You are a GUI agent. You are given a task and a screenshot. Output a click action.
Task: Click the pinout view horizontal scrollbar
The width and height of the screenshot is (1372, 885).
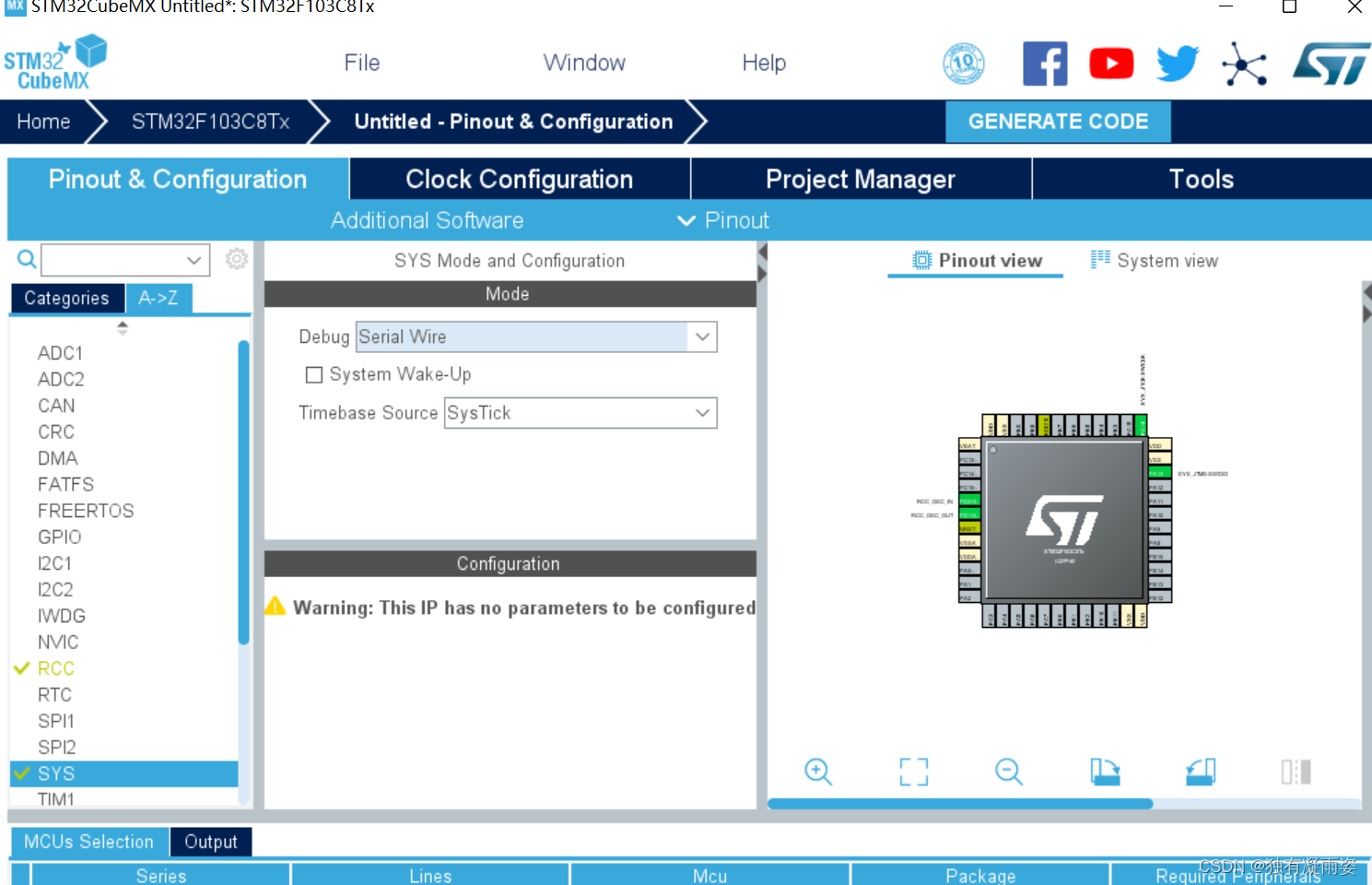(x=959, y=804)
